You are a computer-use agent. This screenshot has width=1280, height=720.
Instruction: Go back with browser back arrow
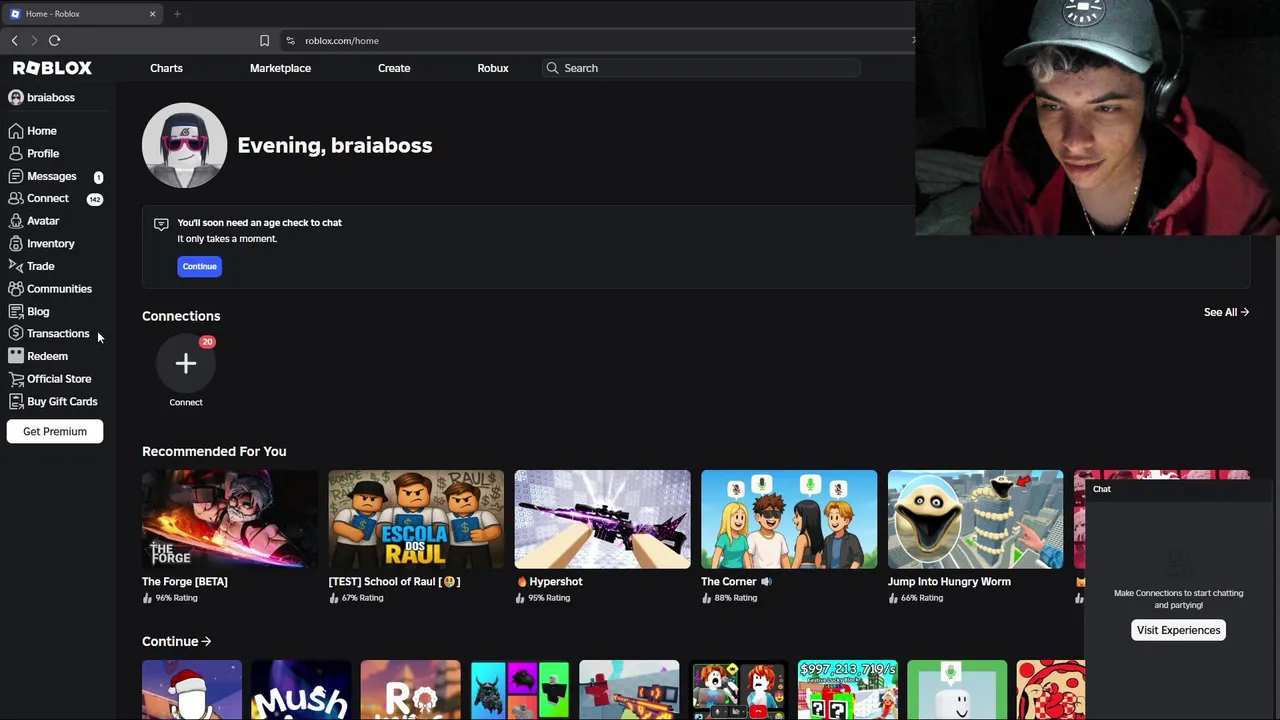[x=14, y=40]
